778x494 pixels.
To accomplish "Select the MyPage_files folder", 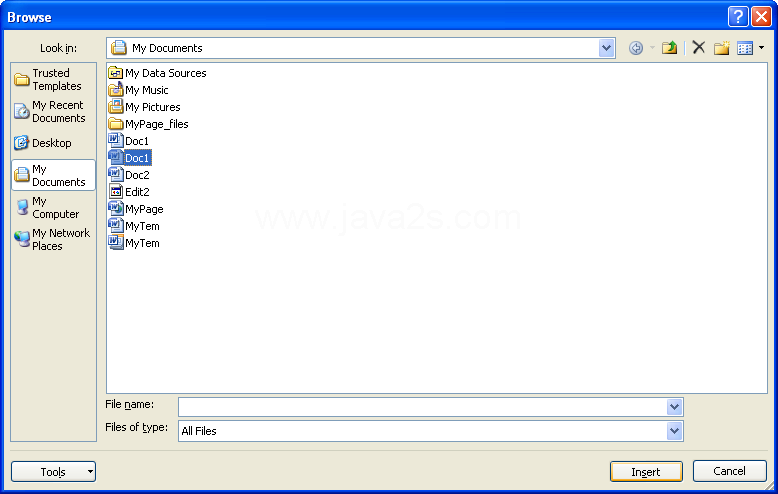I will click(x=148, y=124).
